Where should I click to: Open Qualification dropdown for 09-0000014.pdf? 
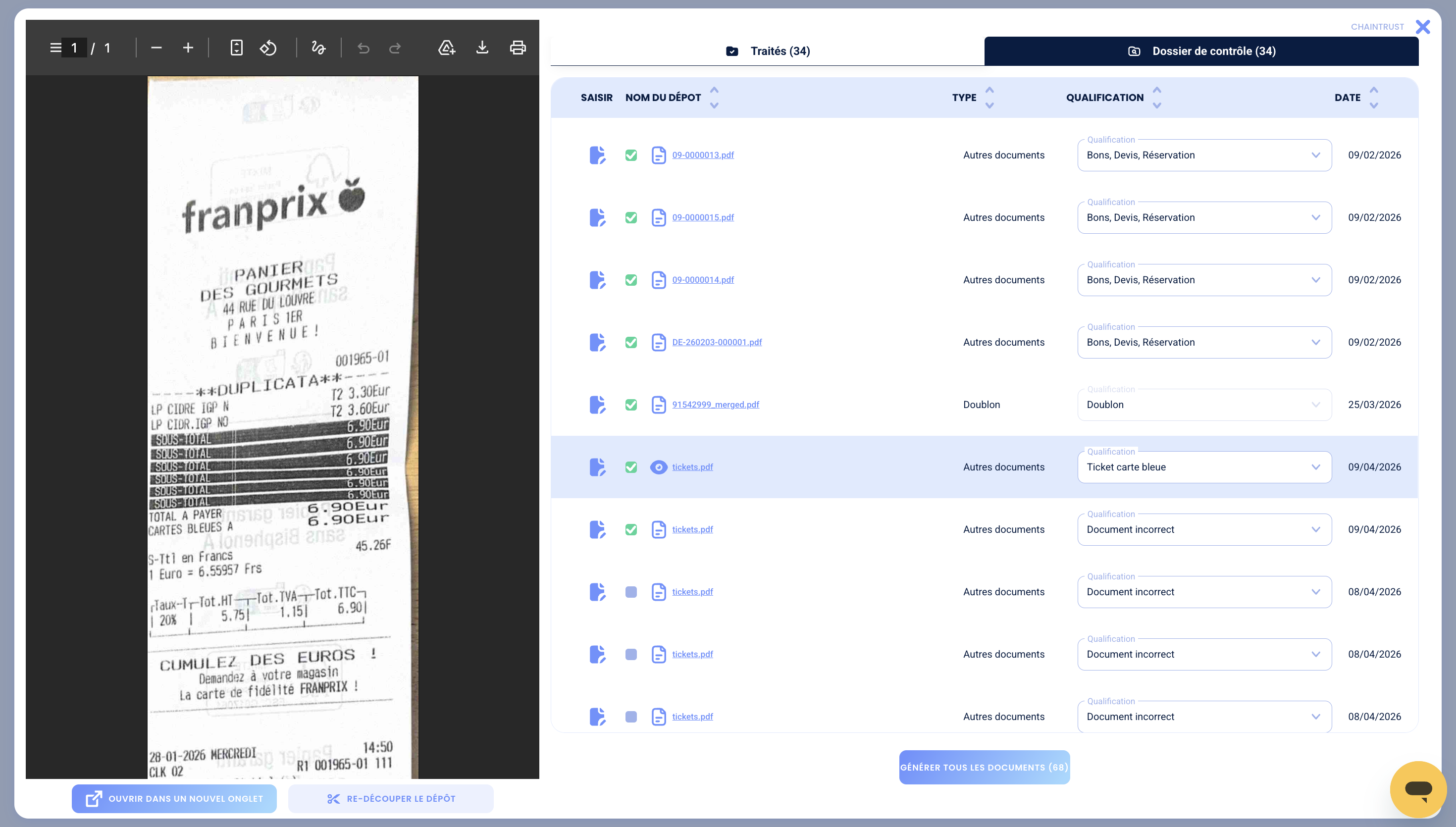coord(1204,280)
